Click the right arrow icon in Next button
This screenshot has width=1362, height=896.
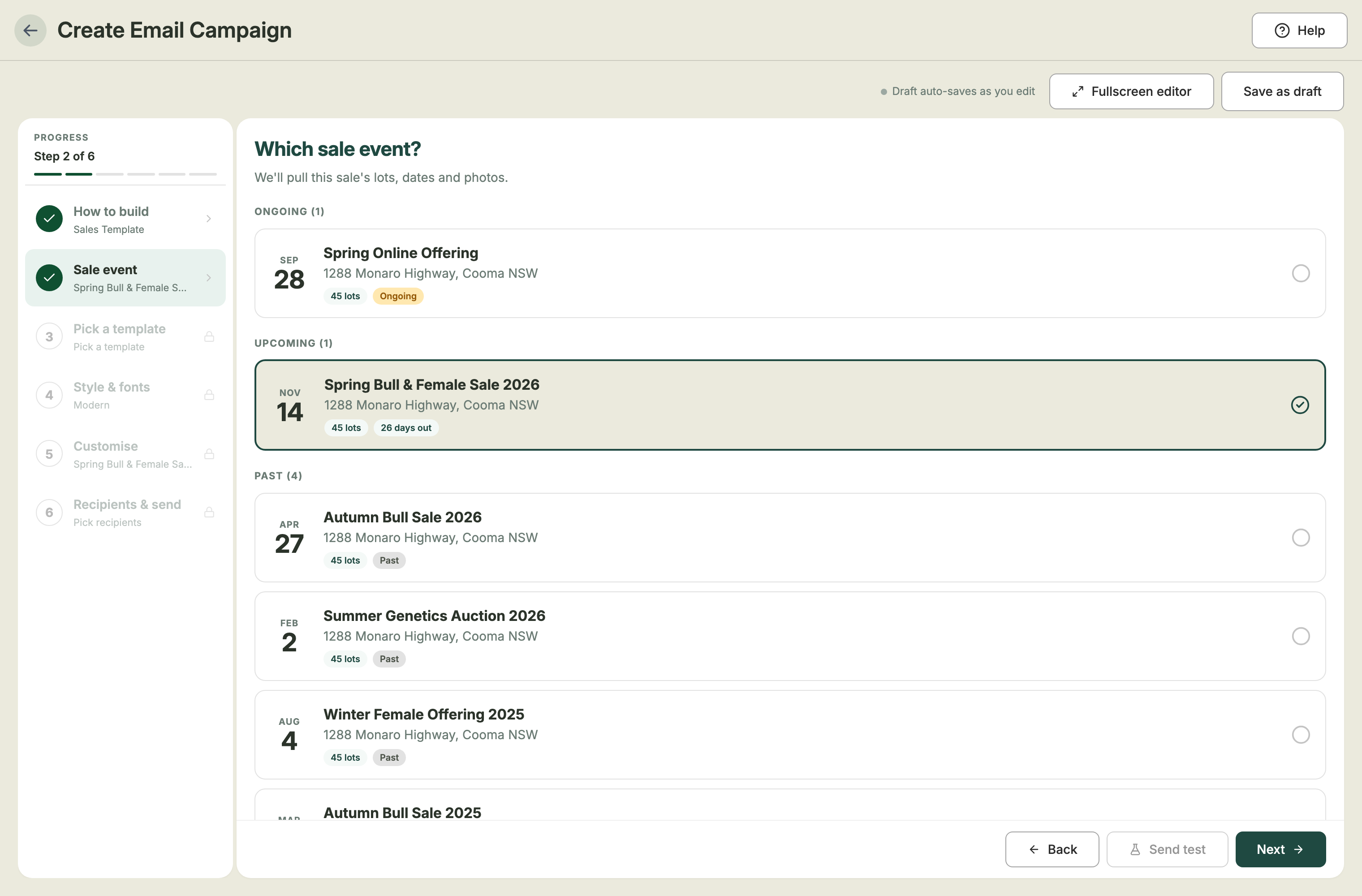[1298, 849]
